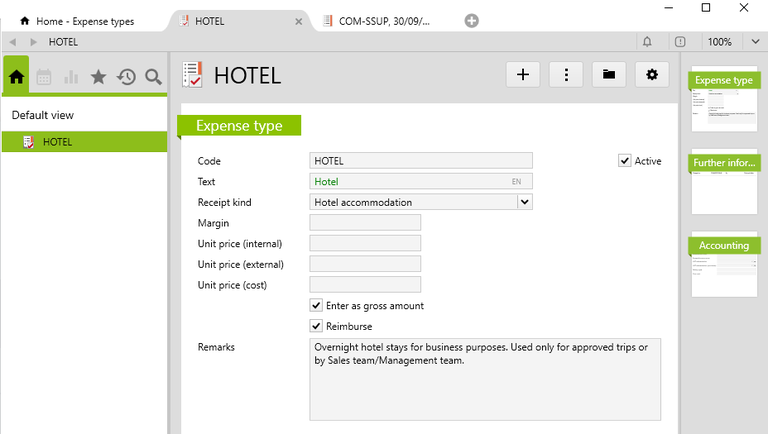Click the Home icon in the sidebar
This screenshot has height=434, width=768.
tap(16, 76)
